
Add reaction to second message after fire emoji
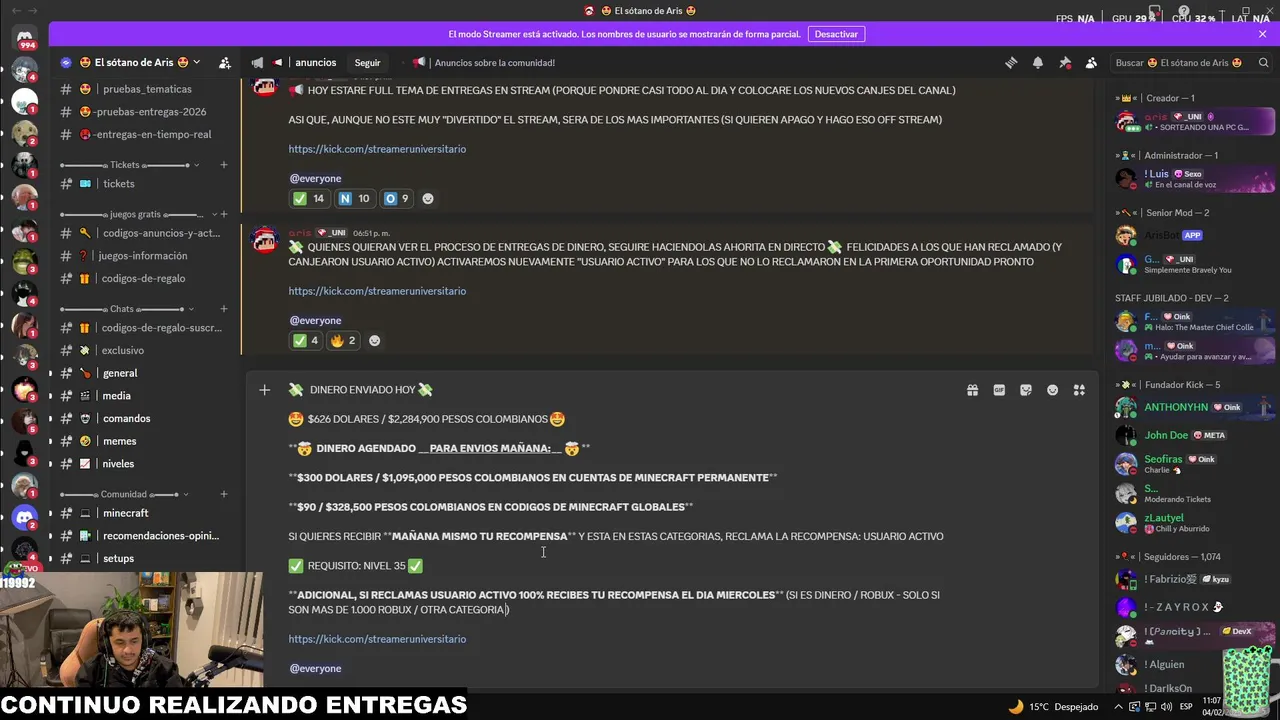coord(375,340)
